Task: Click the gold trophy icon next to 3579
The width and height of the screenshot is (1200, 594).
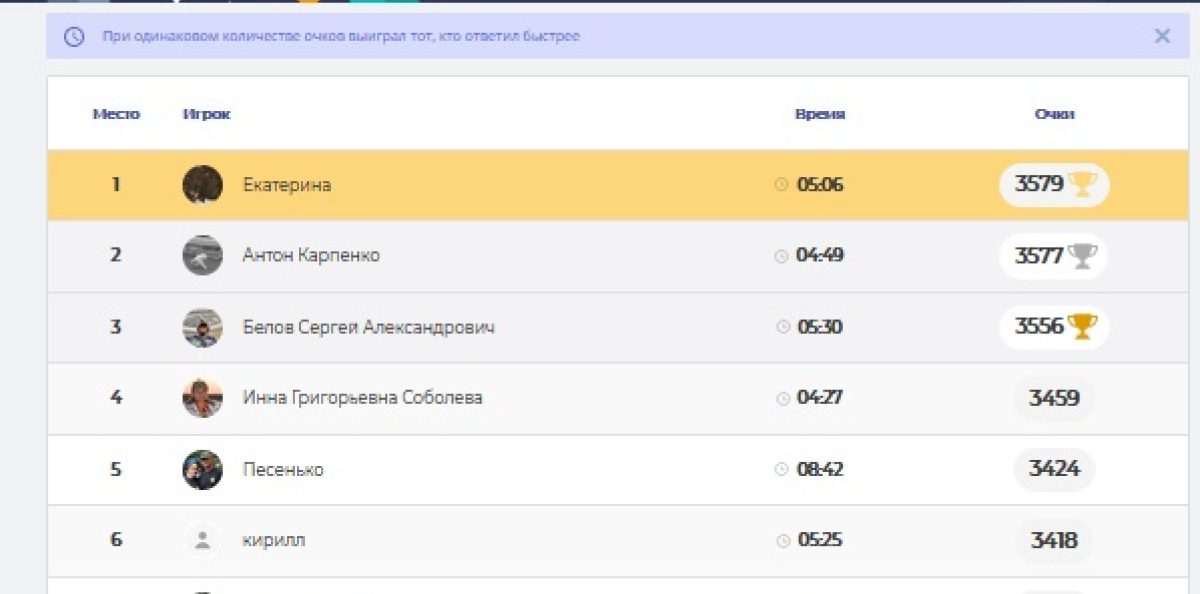Action: pos(1082,184)
